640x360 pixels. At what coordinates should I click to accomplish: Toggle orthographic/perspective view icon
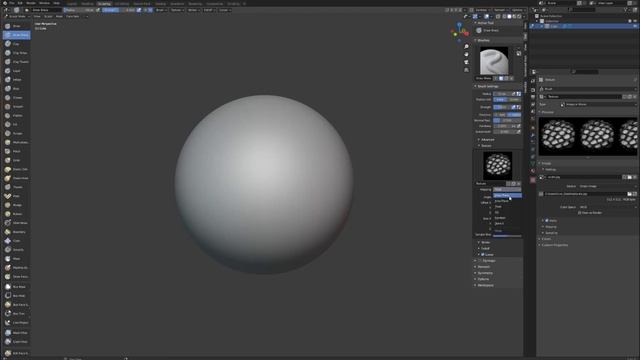[466, 70]
